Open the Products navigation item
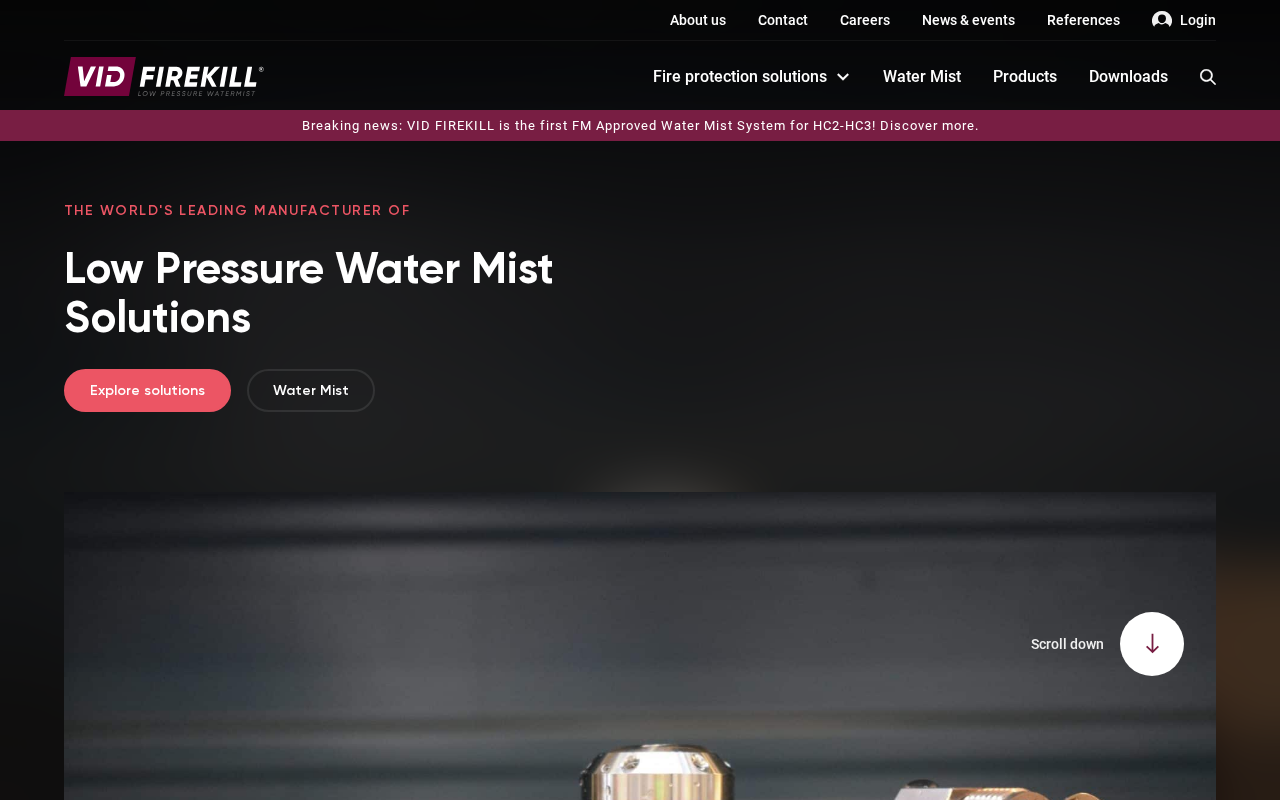The height and width of the screenshot is (800, 1280). pyautogui.click(x=1025, y=77)
